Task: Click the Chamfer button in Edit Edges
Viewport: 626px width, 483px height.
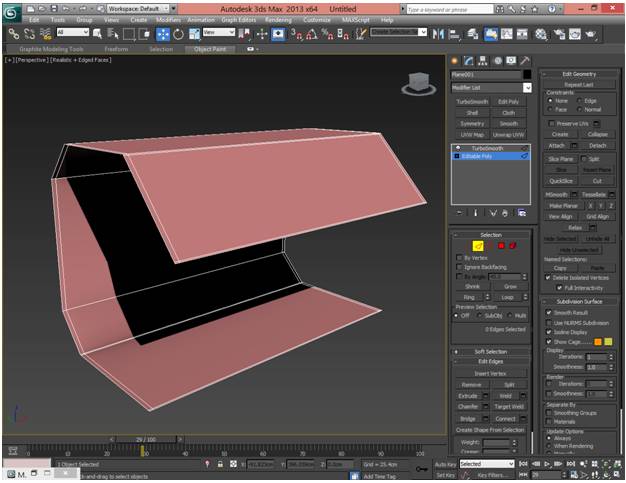Action: coord(468,407)
